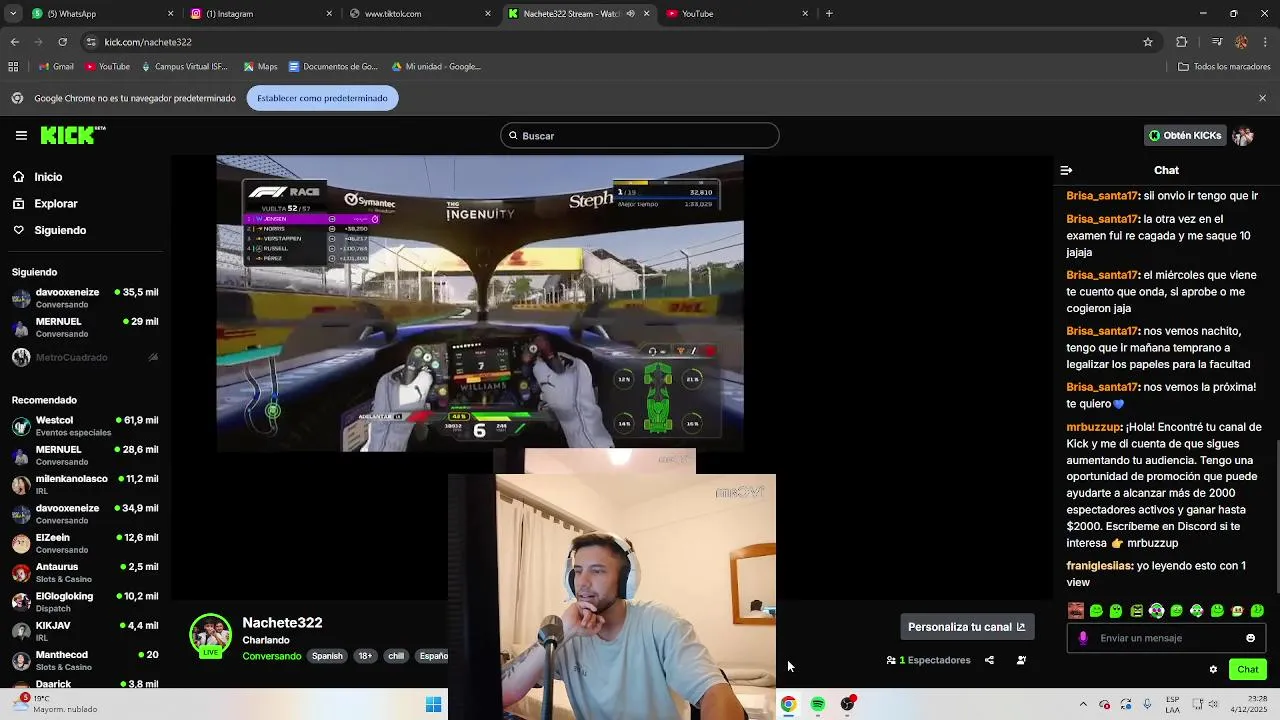The width and height of the screenshot is (1280, 720).
Task: Click the share stream icon
Action: point(989,660)
